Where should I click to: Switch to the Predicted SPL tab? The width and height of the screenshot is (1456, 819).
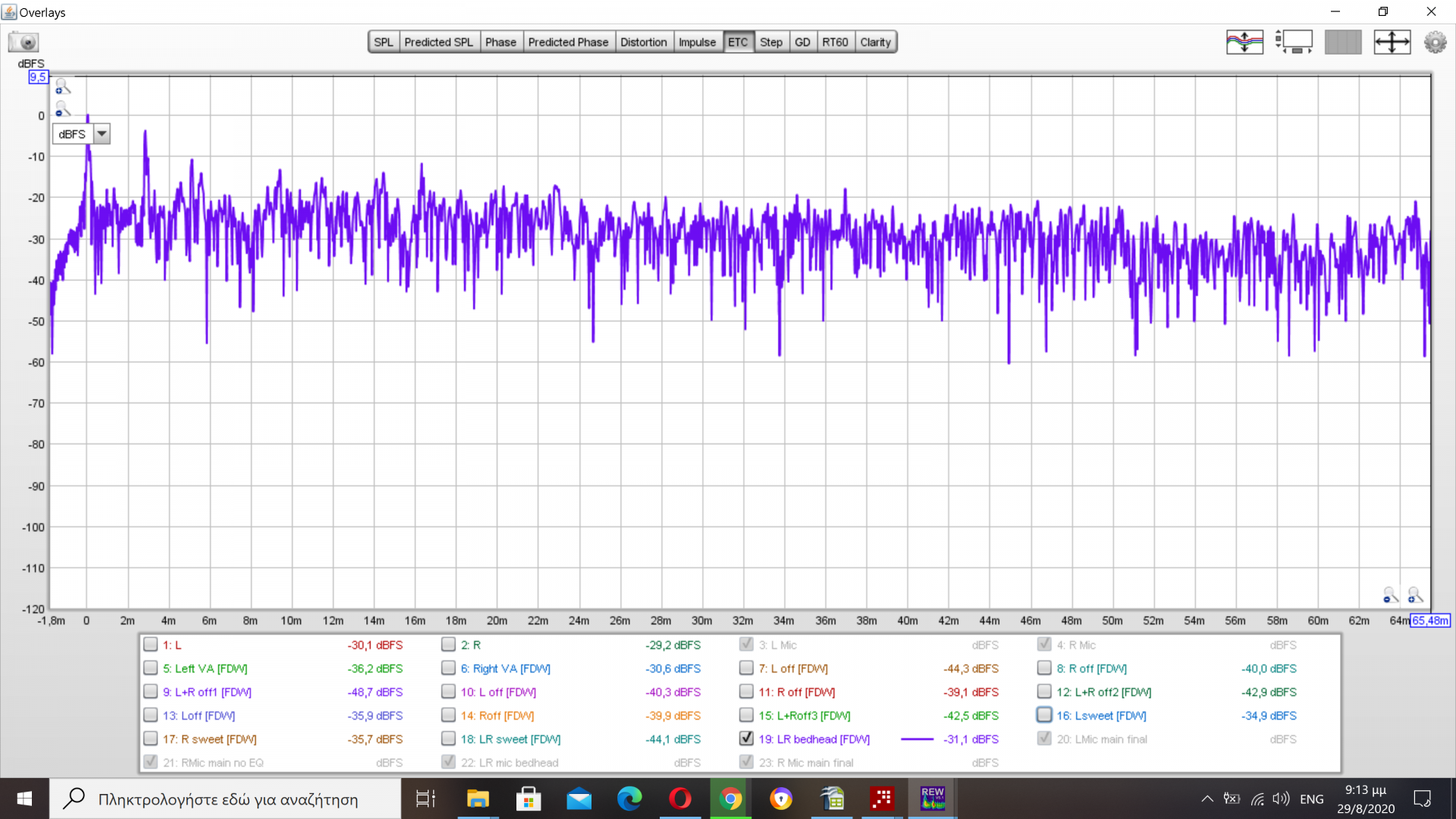click(438, 42)
